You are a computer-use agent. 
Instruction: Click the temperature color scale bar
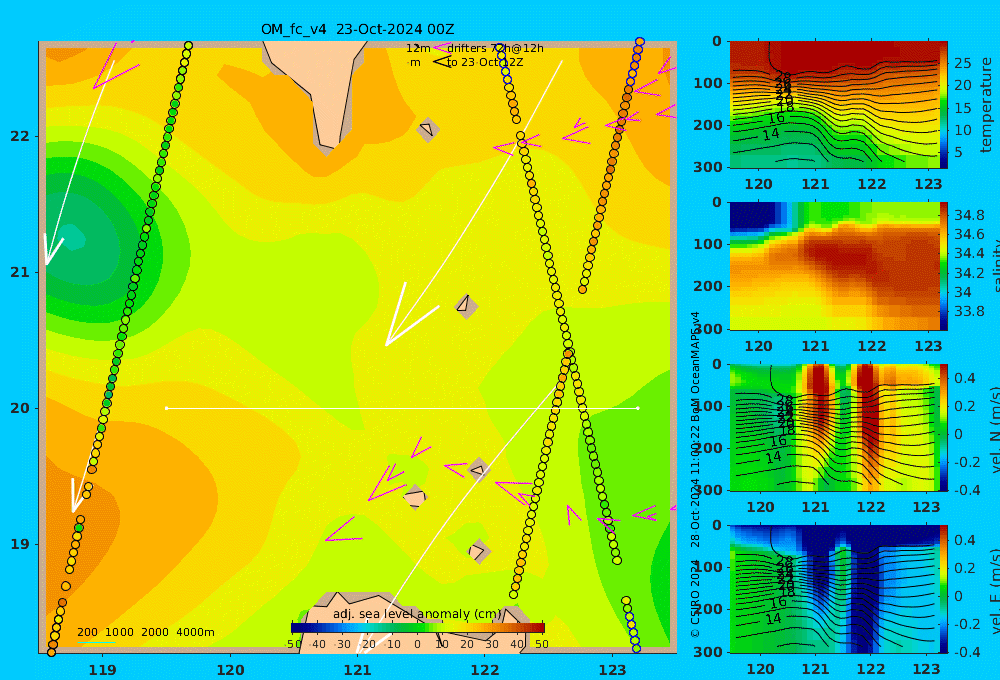pyautogui.click(x=943, y=105)
